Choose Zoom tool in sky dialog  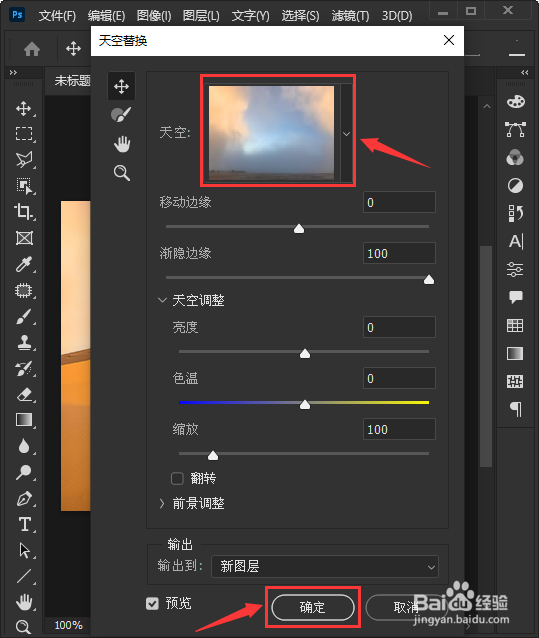pos(121,173)
